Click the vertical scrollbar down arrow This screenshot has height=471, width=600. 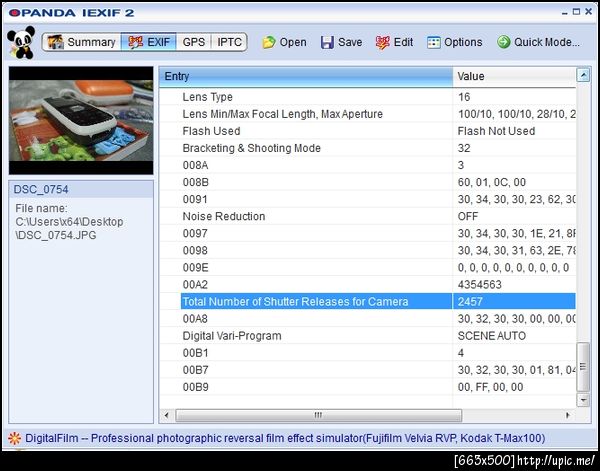(583, 400)
